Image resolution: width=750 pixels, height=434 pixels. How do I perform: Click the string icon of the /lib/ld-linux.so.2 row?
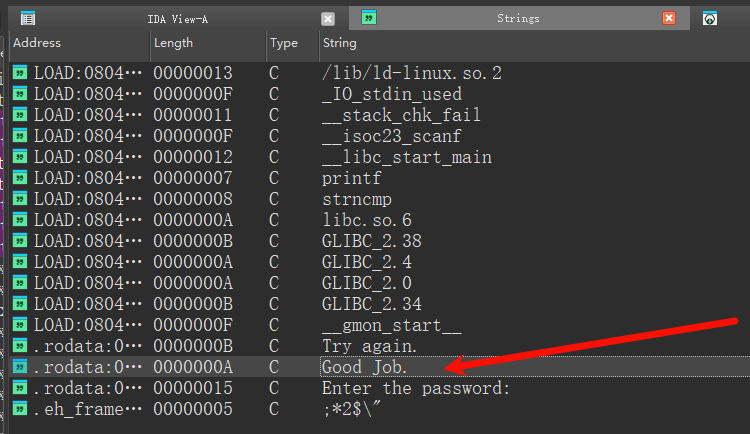point(20,73)
